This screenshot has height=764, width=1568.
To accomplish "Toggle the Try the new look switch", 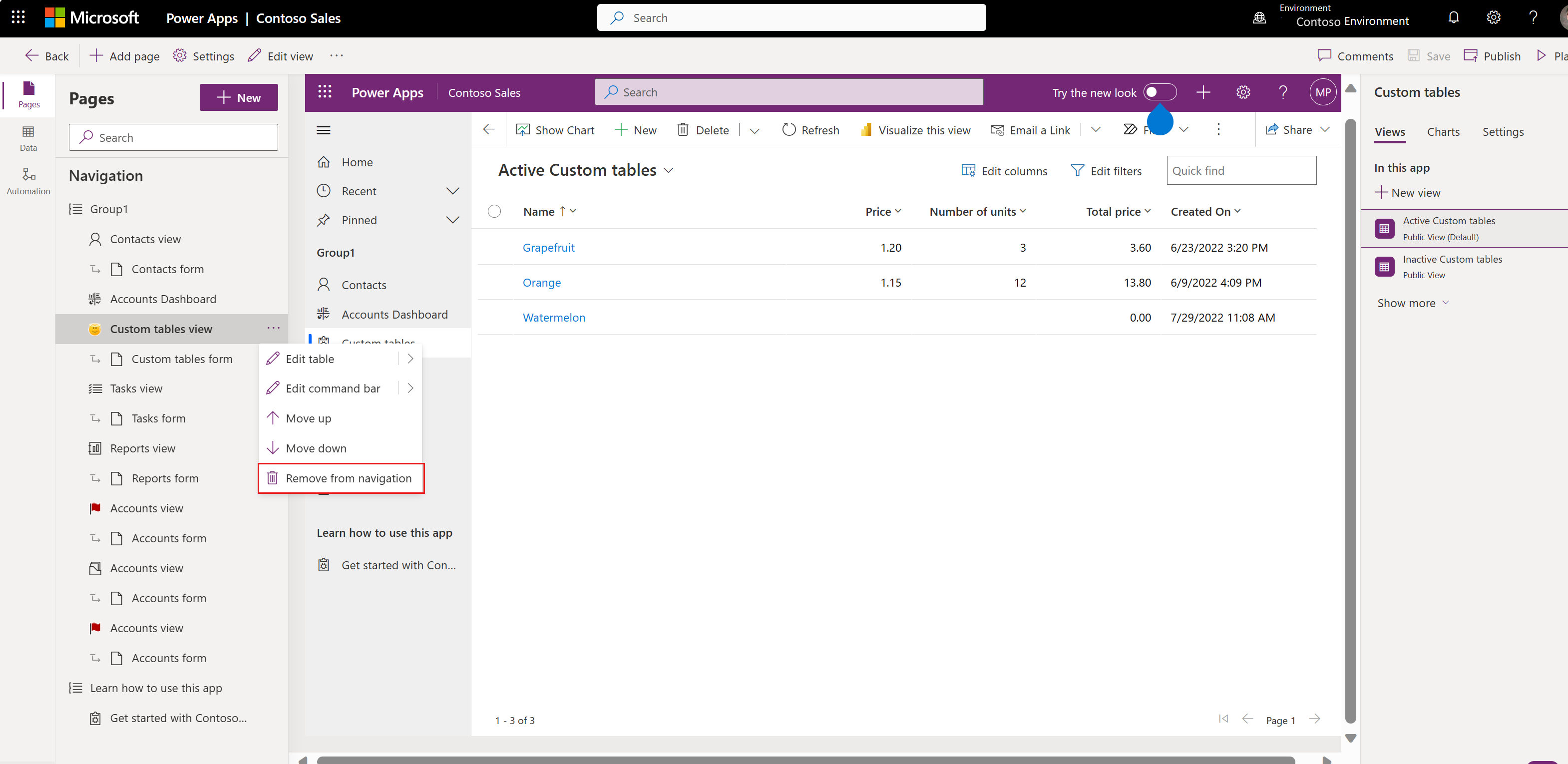I will pos(1159,92).
